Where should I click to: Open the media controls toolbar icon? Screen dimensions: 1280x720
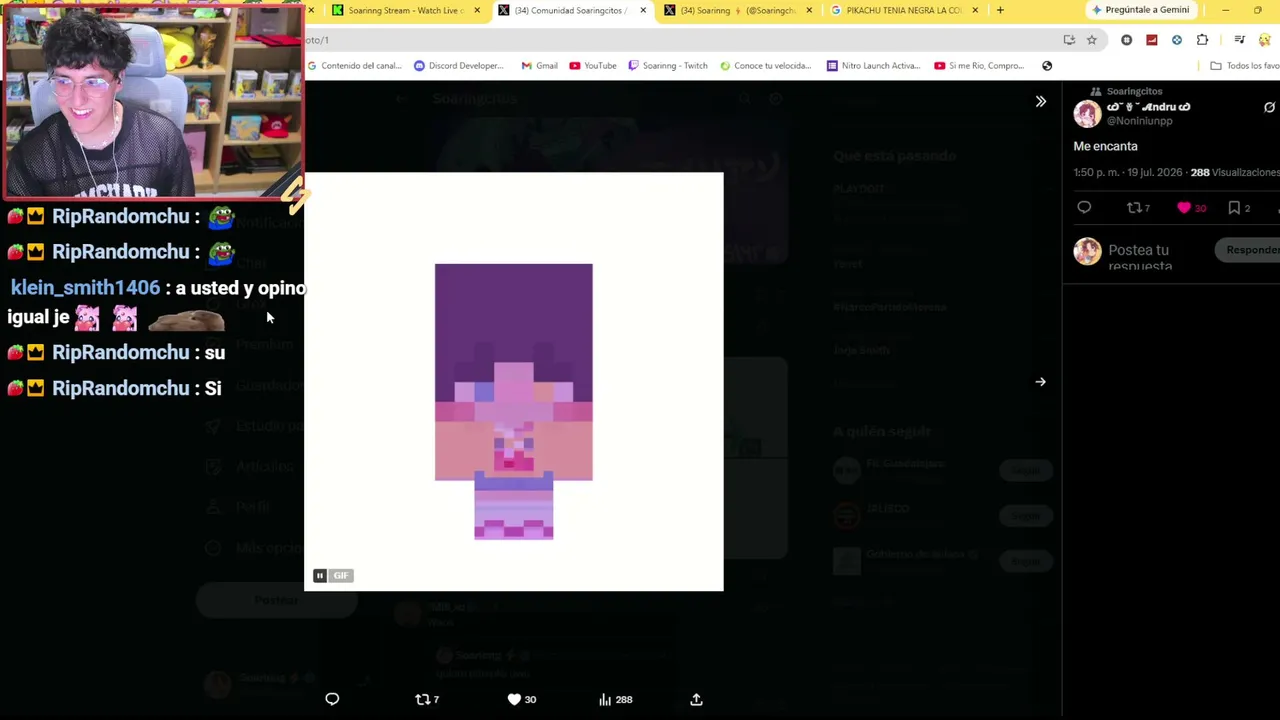click(x=1239, y=40)
